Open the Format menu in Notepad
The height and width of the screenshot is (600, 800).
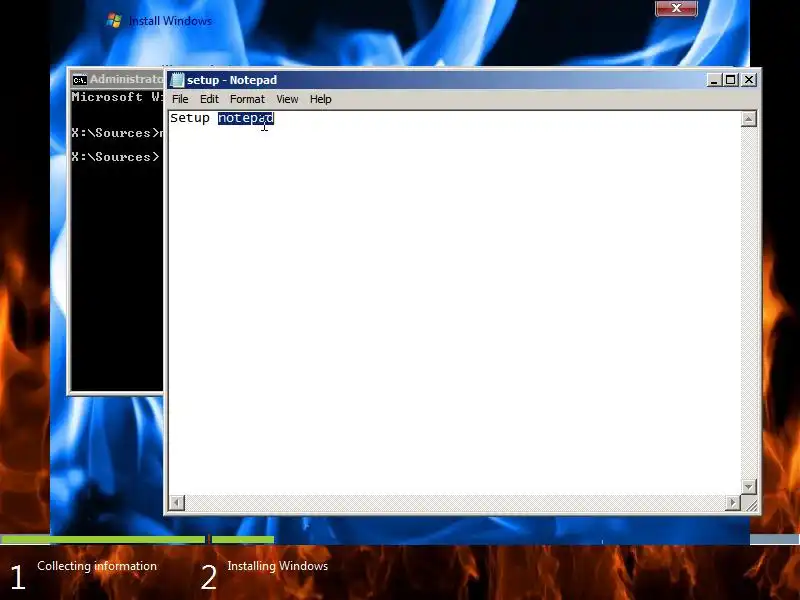(x=247, y=99)
